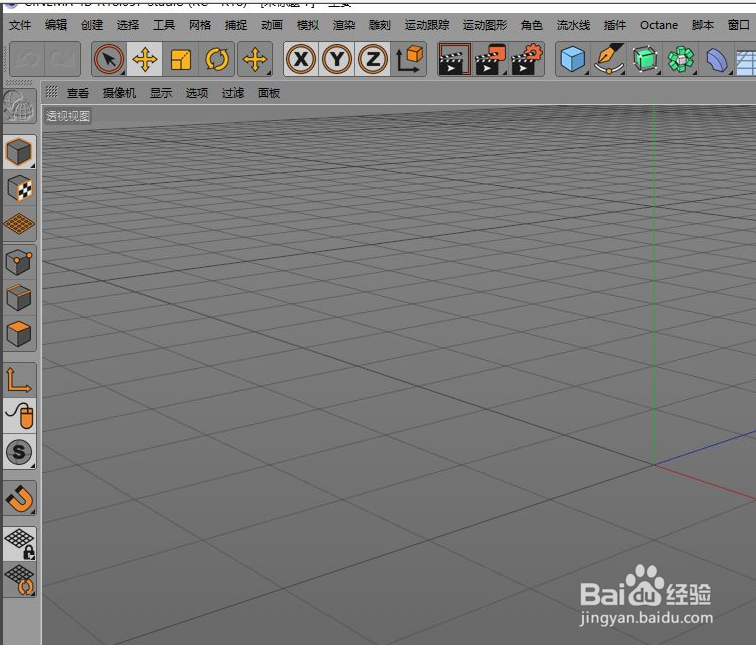Image resolution: width=756 pixels, height=645 pixels.
Task: Click the Floor environment icon
Action: pyautogui.click(x=746, y=60)
